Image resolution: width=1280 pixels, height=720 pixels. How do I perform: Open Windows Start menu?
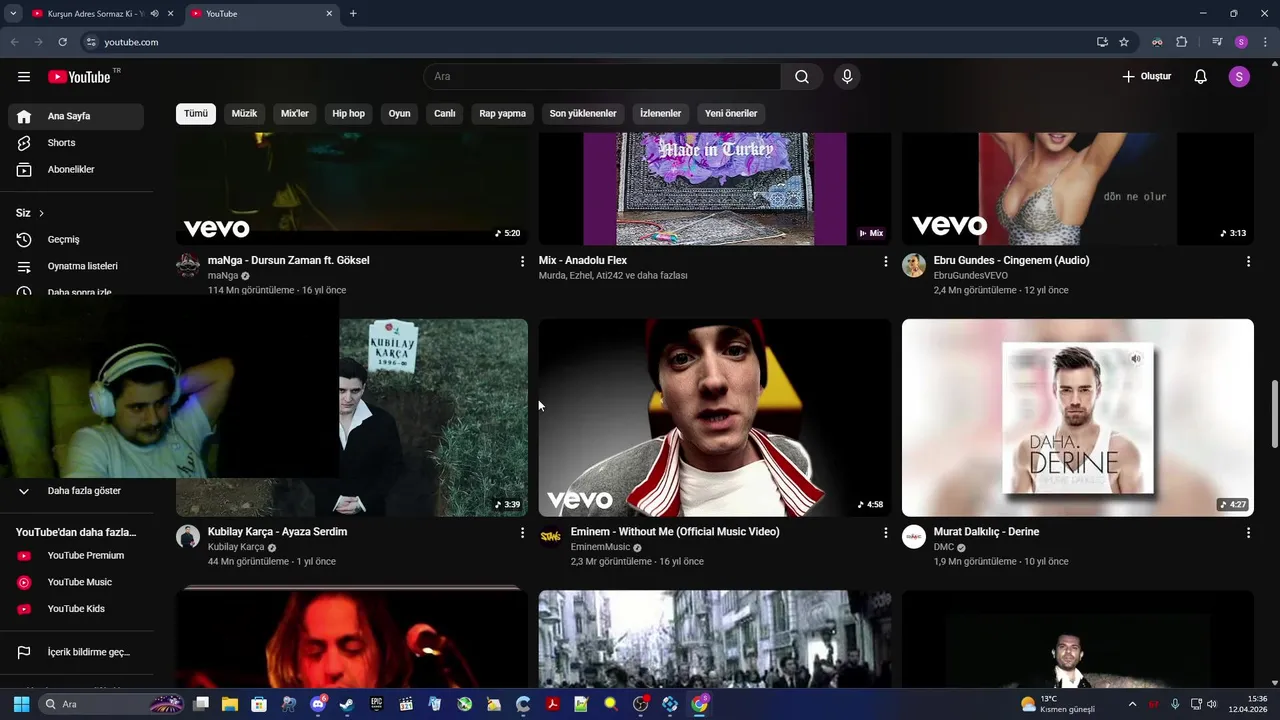pos(21,704)
